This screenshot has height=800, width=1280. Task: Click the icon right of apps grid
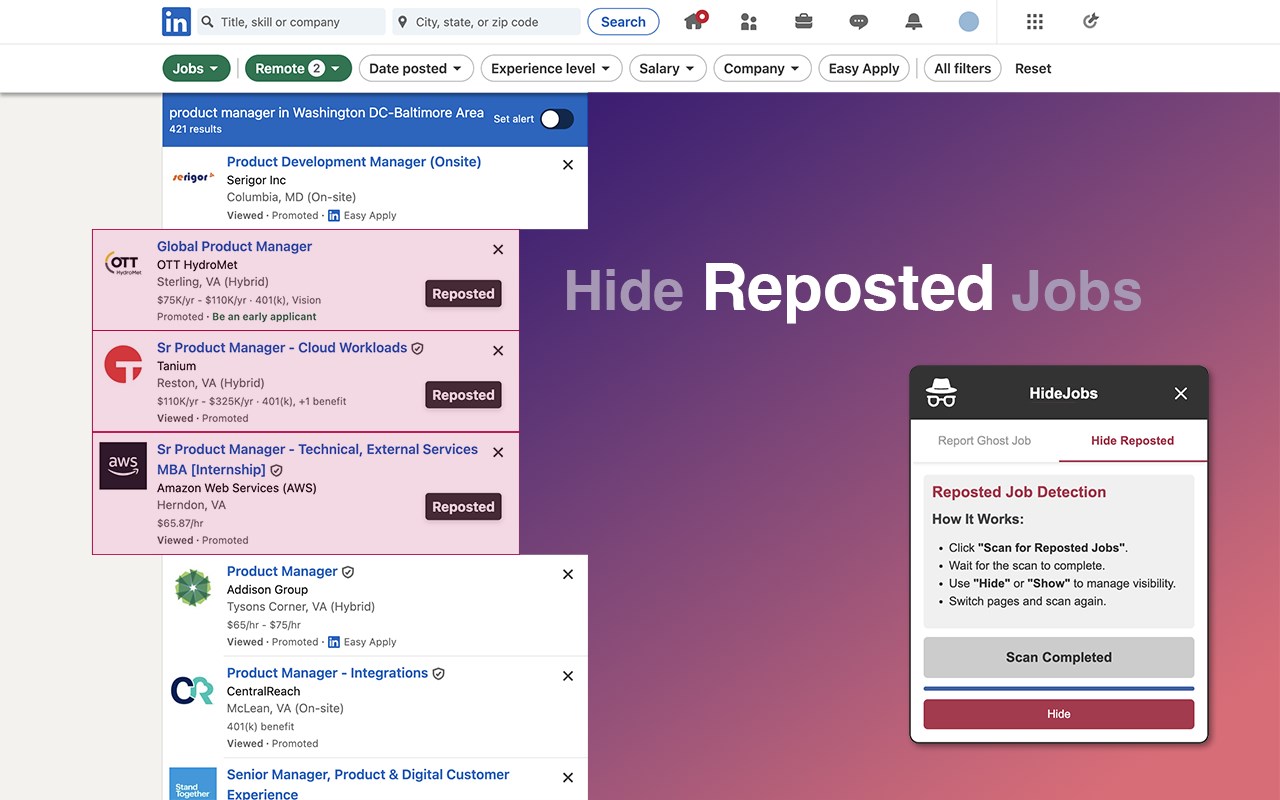(x=1090, y=21)
